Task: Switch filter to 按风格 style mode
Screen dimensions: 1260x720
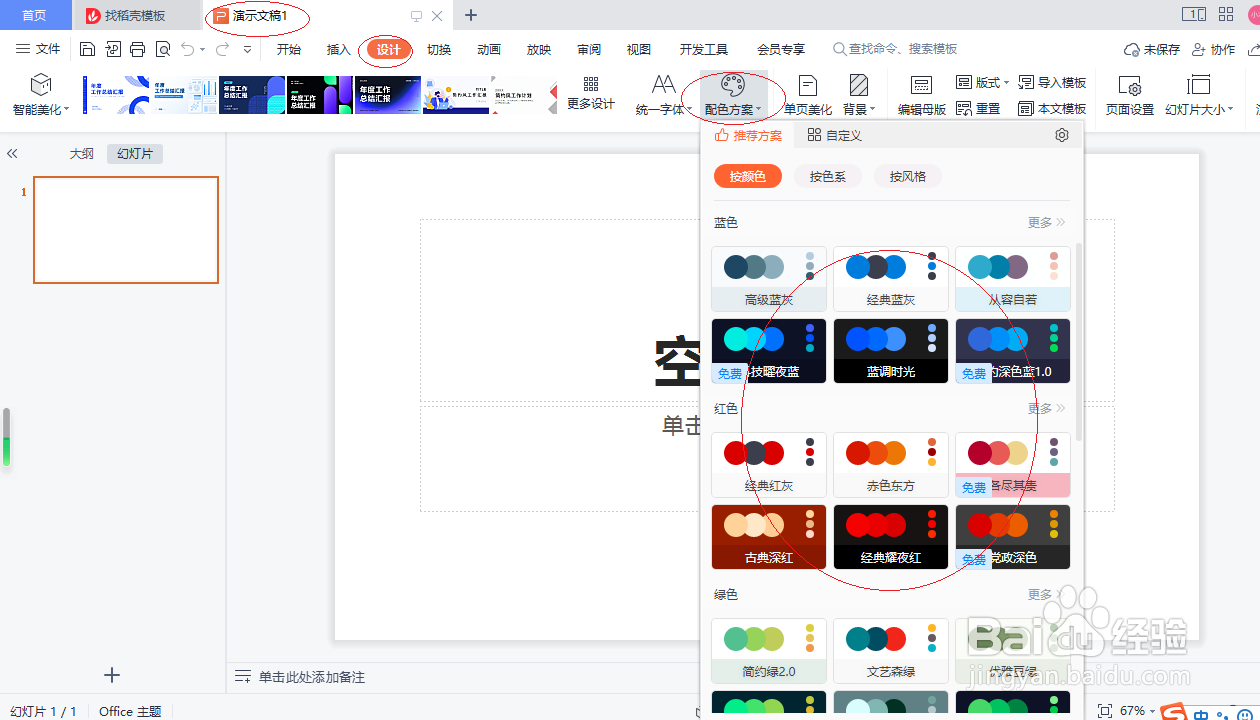Action: pyautogui.click(x=907, y=176)
